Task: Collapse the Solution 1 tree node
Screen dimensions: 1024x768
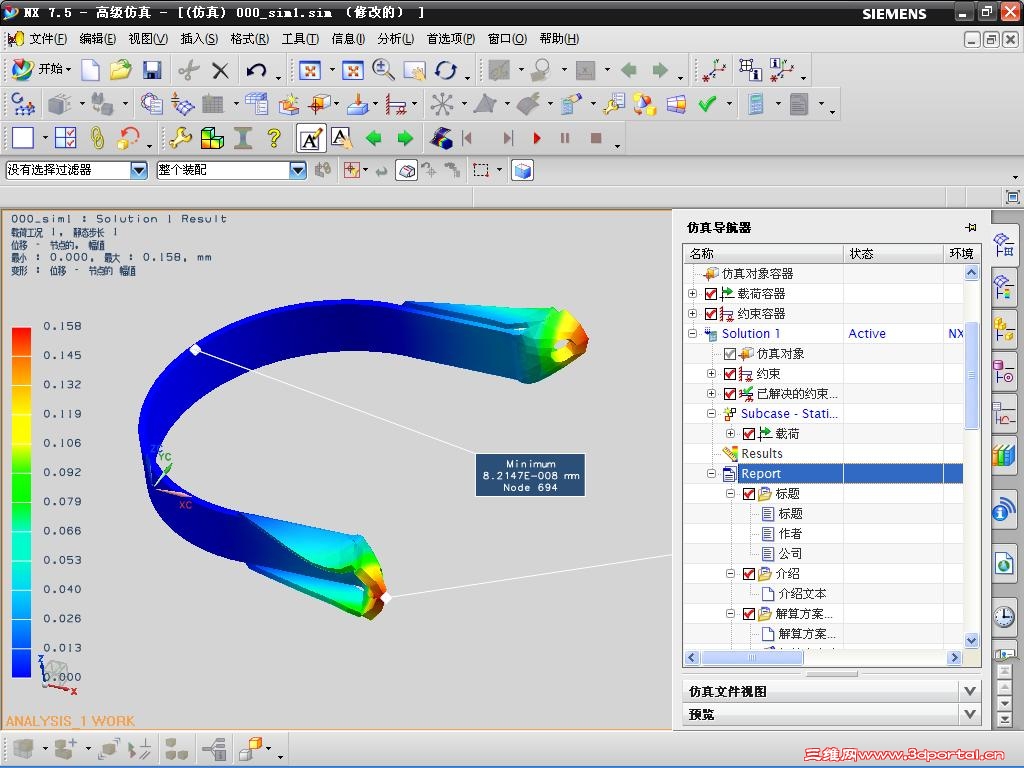Action: tap(692, 334)
